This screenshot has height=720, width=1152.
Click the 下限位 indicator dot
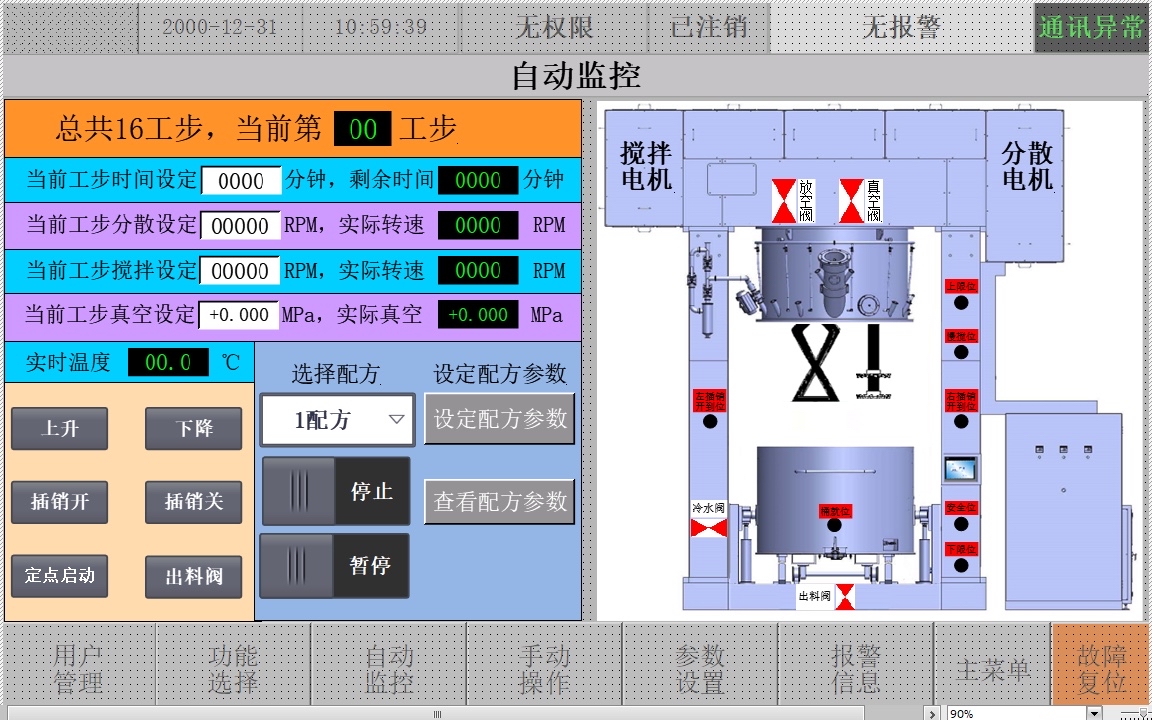click(x=961, y=566)
